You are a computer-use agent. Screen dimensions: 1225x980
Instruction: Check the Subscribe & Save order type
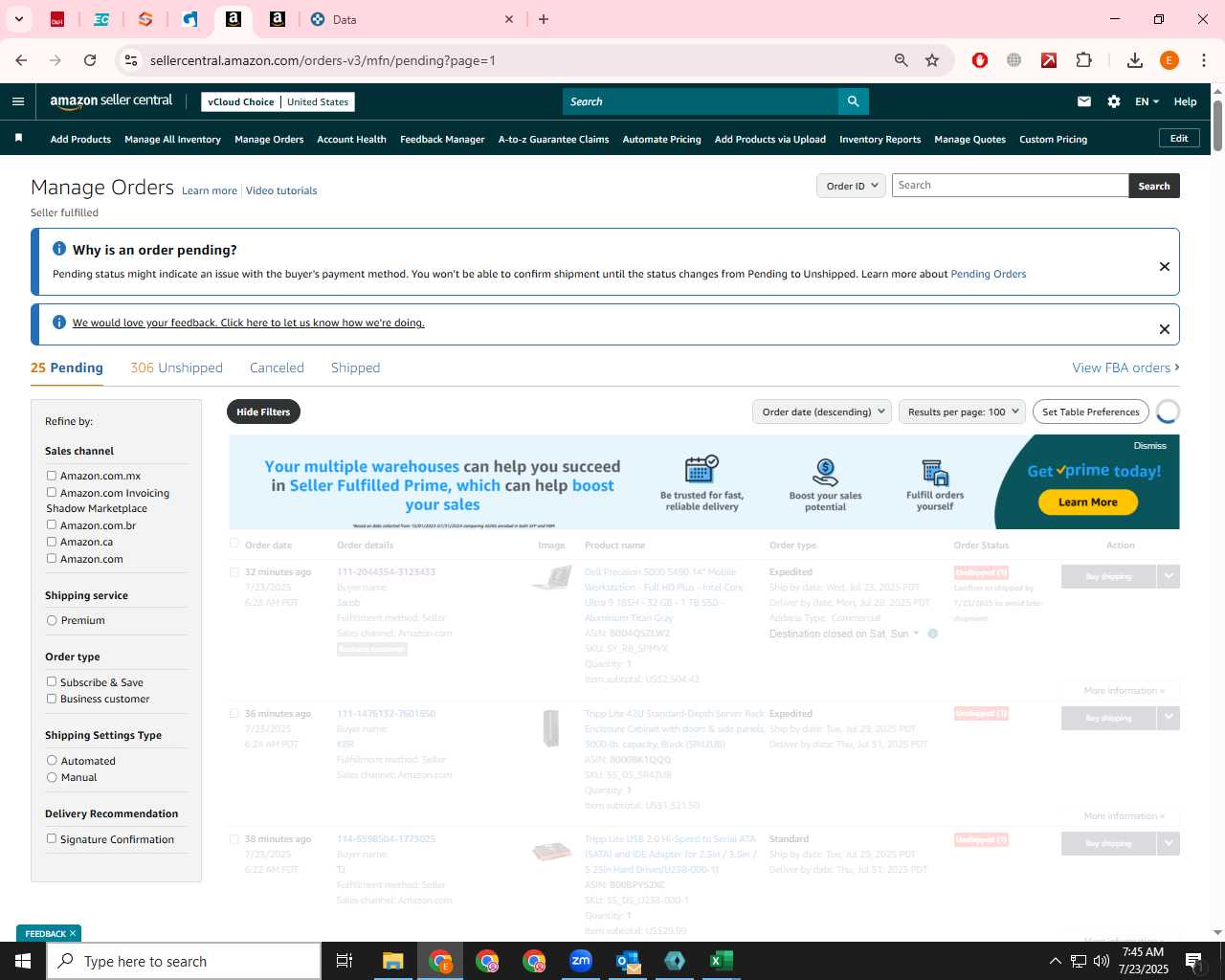[52, 682]
